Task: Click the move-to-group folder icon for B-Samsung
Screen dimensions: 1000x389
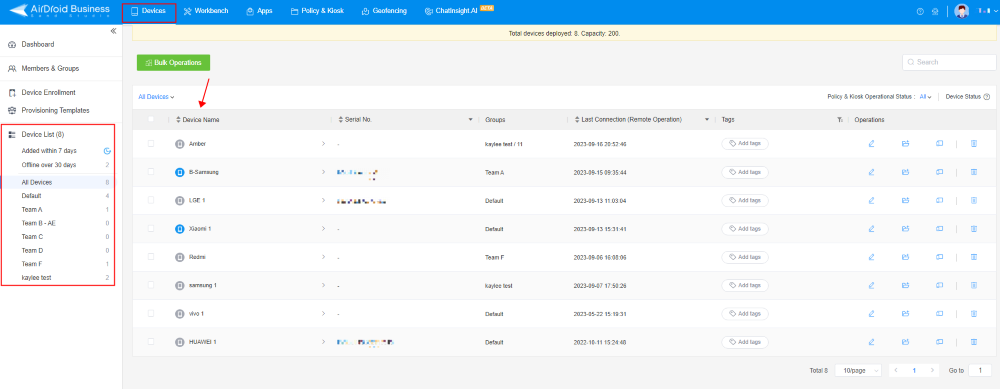Action: pyautogui.click(x=905, y=172)
